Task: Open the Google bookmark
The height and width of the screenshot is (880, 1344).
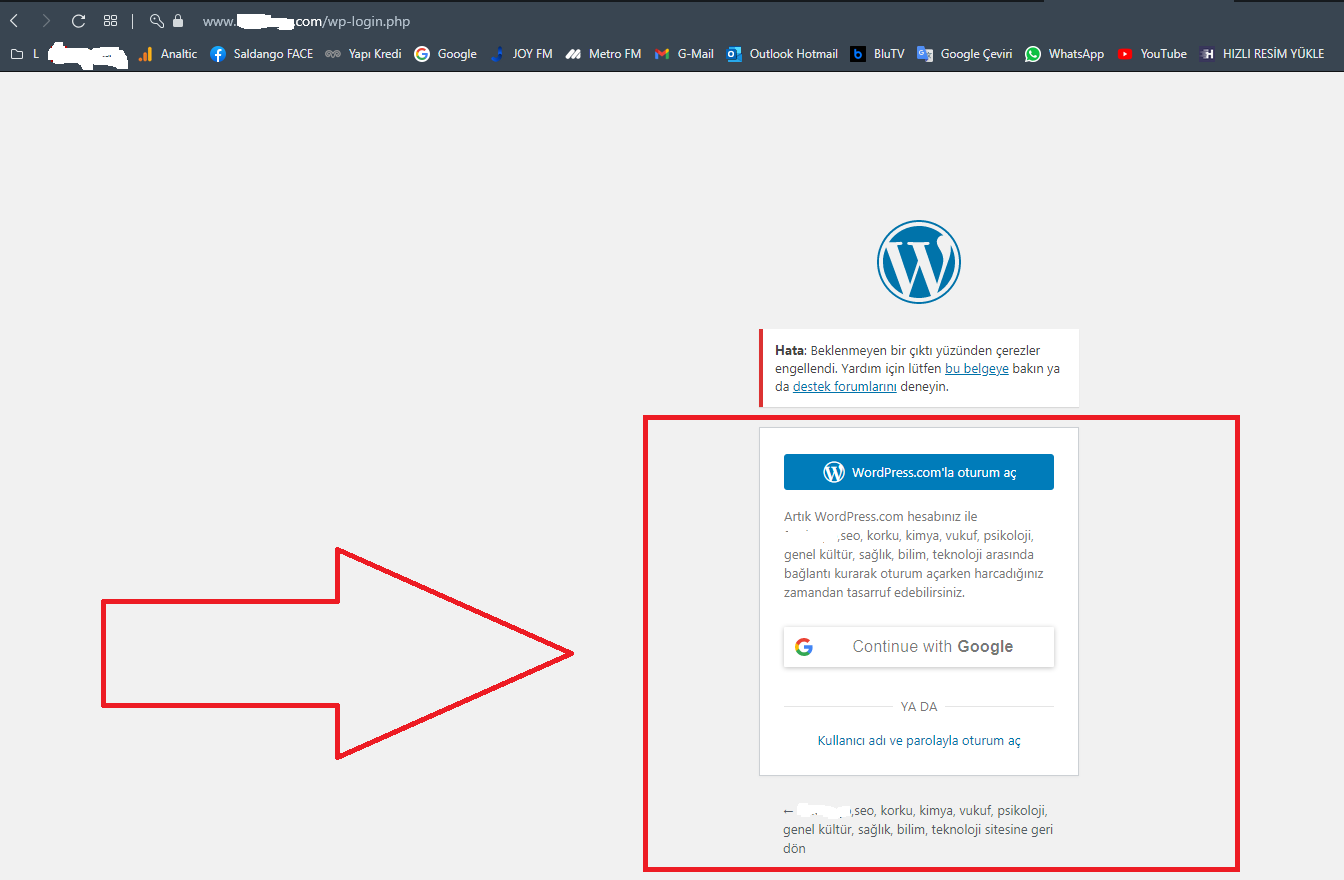Action: coord(445,54)
